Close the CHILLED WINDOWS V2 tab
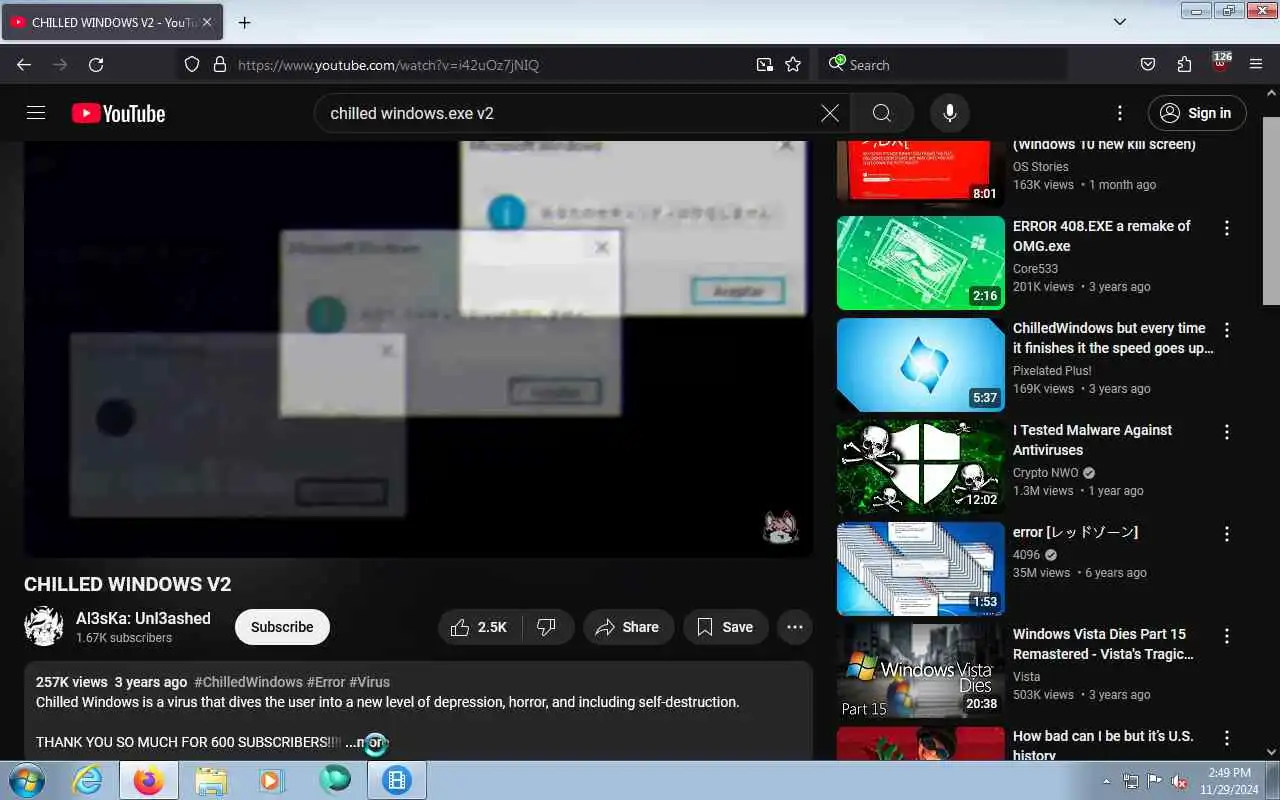Viewport: 1280px width, 800px height. (x=207, y=22)
